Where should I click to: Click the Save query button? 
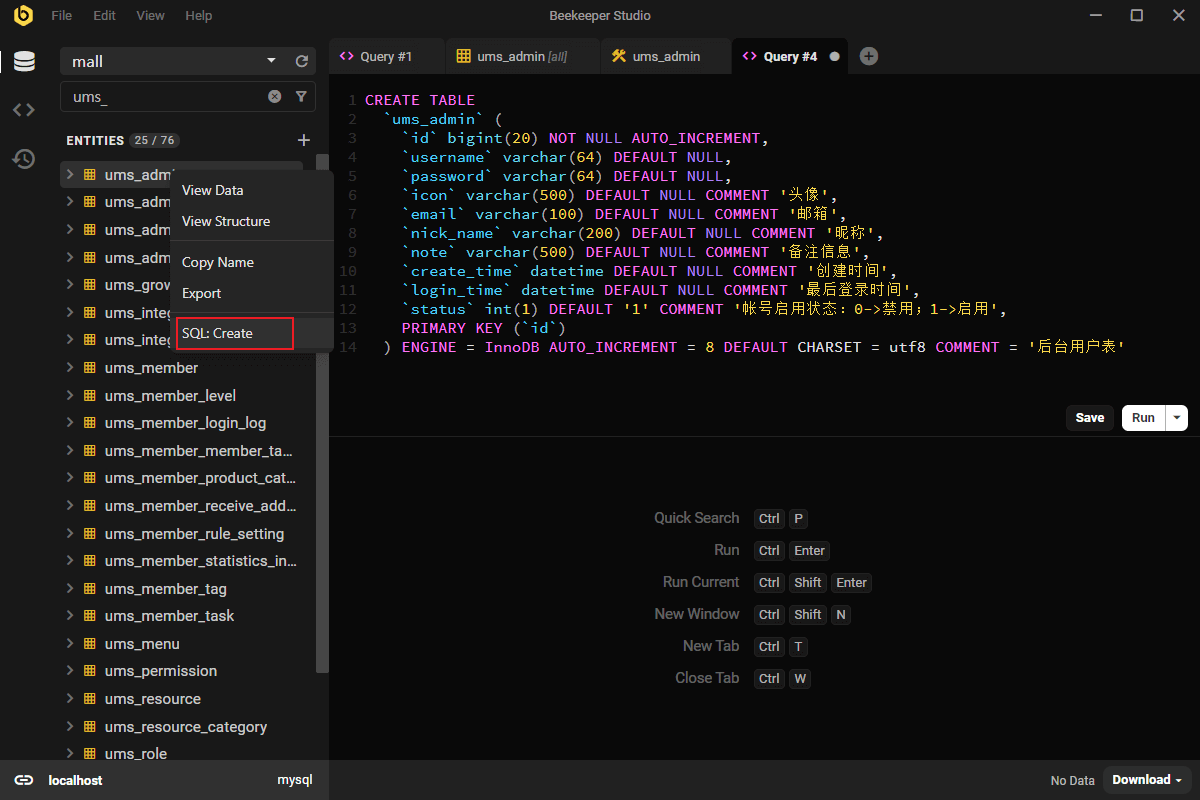[x=1089, y=418]
